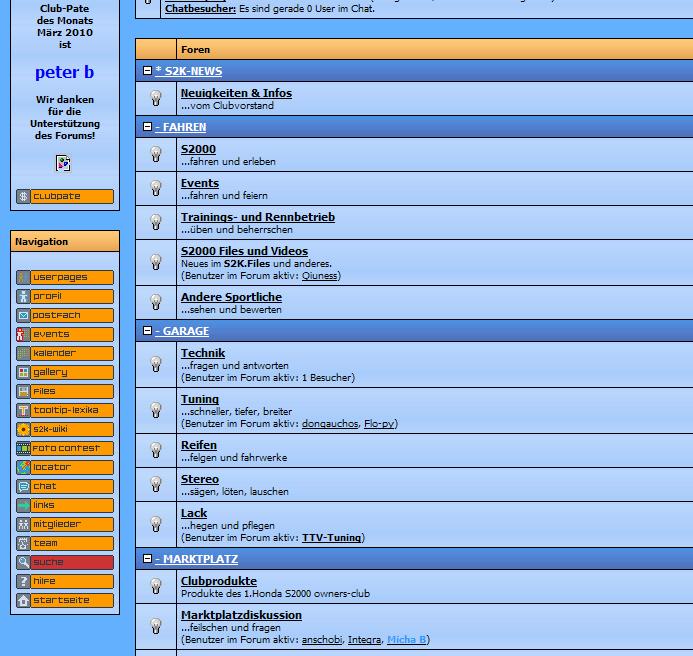Collapse the FAHREN category section
The width and height of the screenshot is (693, 656).
[x=148, y=127]
